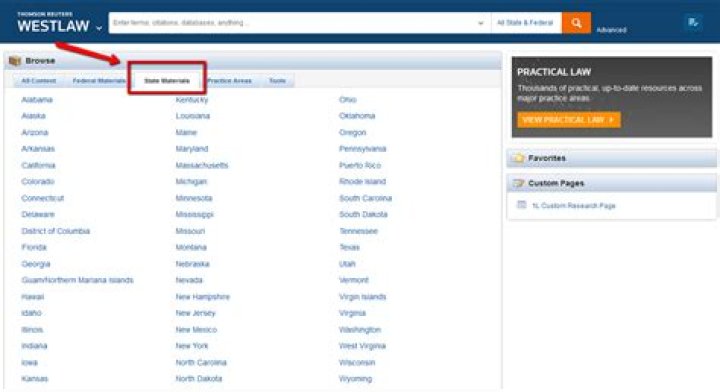The width and height of the screenshot is (720, 392).
Task: Click icon beside TL Custom Research Page
Action: 522,205
